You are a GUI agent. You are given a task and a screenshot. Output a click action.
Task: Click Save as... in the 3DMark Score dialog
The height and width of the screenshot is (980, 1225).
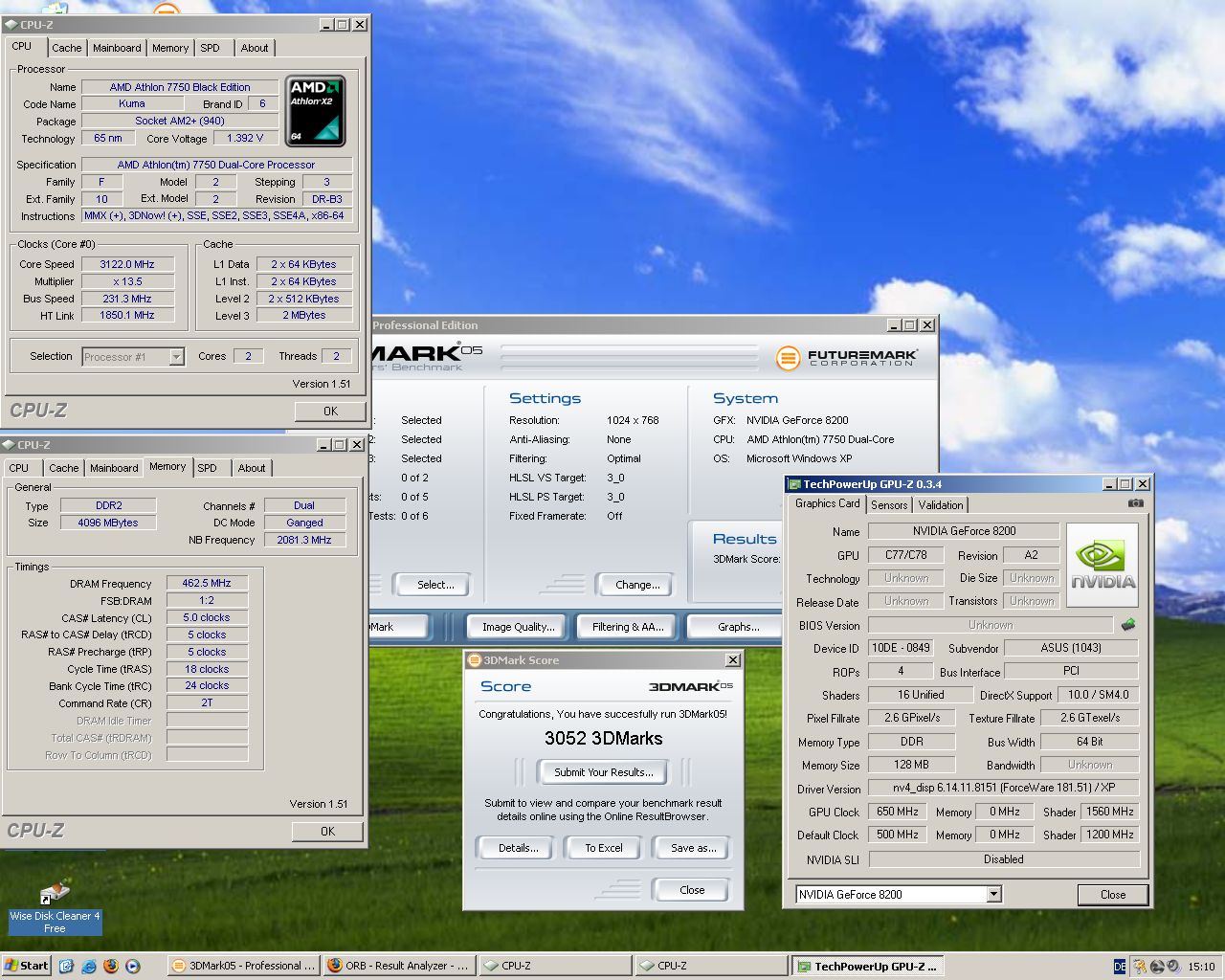(693, 848)
